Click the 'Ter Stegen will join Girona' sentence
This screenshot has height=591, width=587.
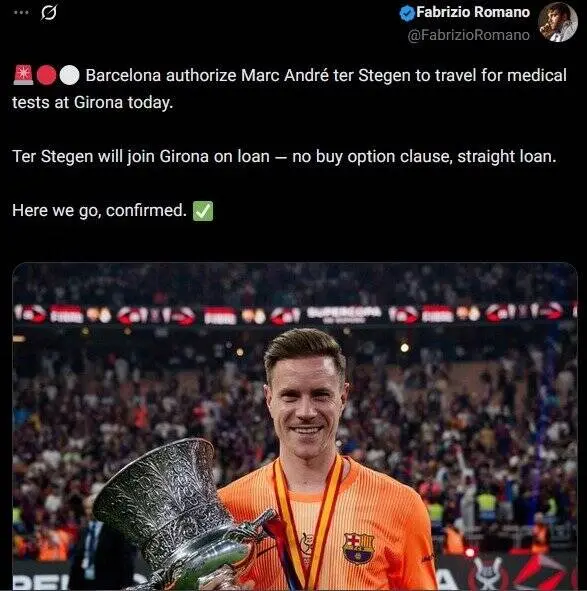click(x=141, y=156)
